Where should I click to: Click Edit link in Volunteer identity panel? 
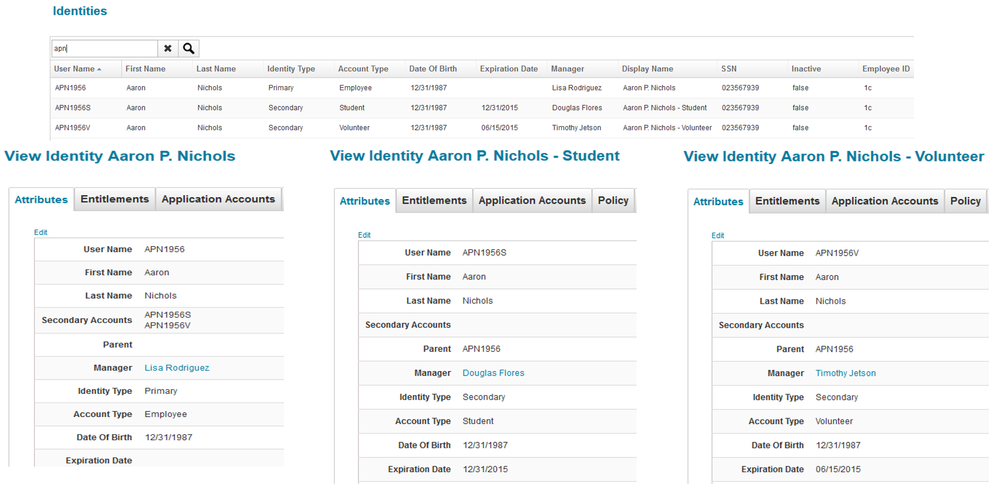point(718,235)
